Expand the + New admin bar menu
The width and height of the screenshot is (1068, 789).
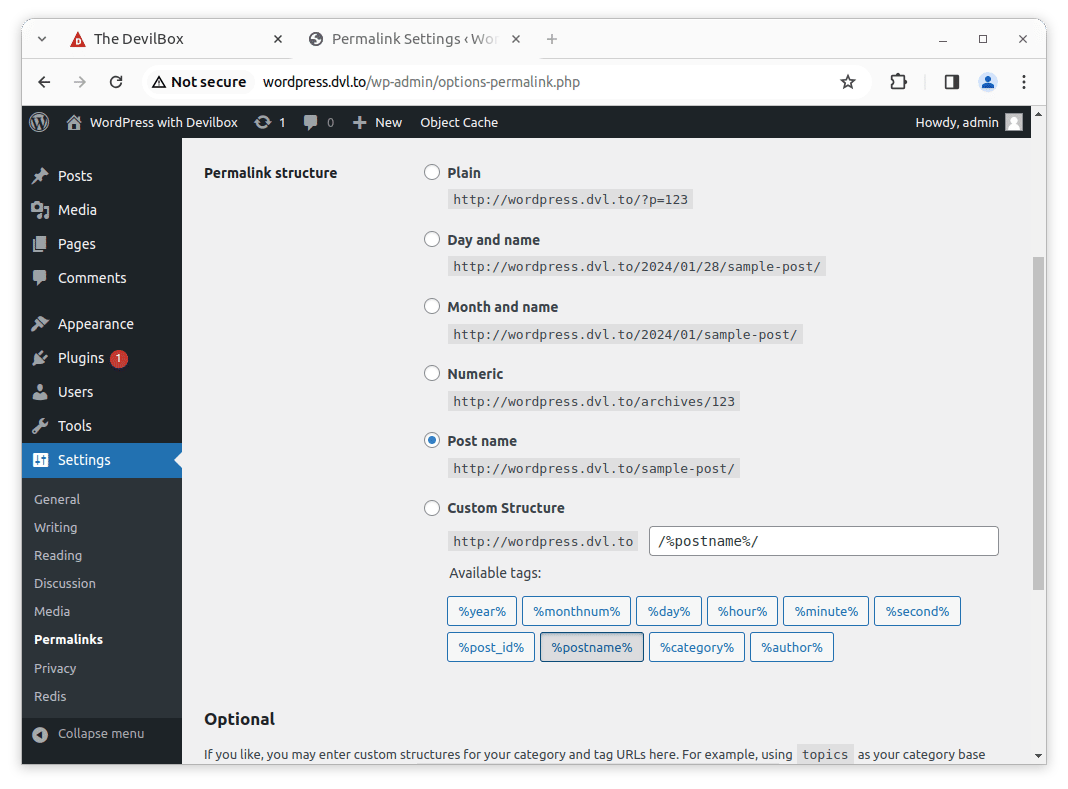(x=377, y=122)
